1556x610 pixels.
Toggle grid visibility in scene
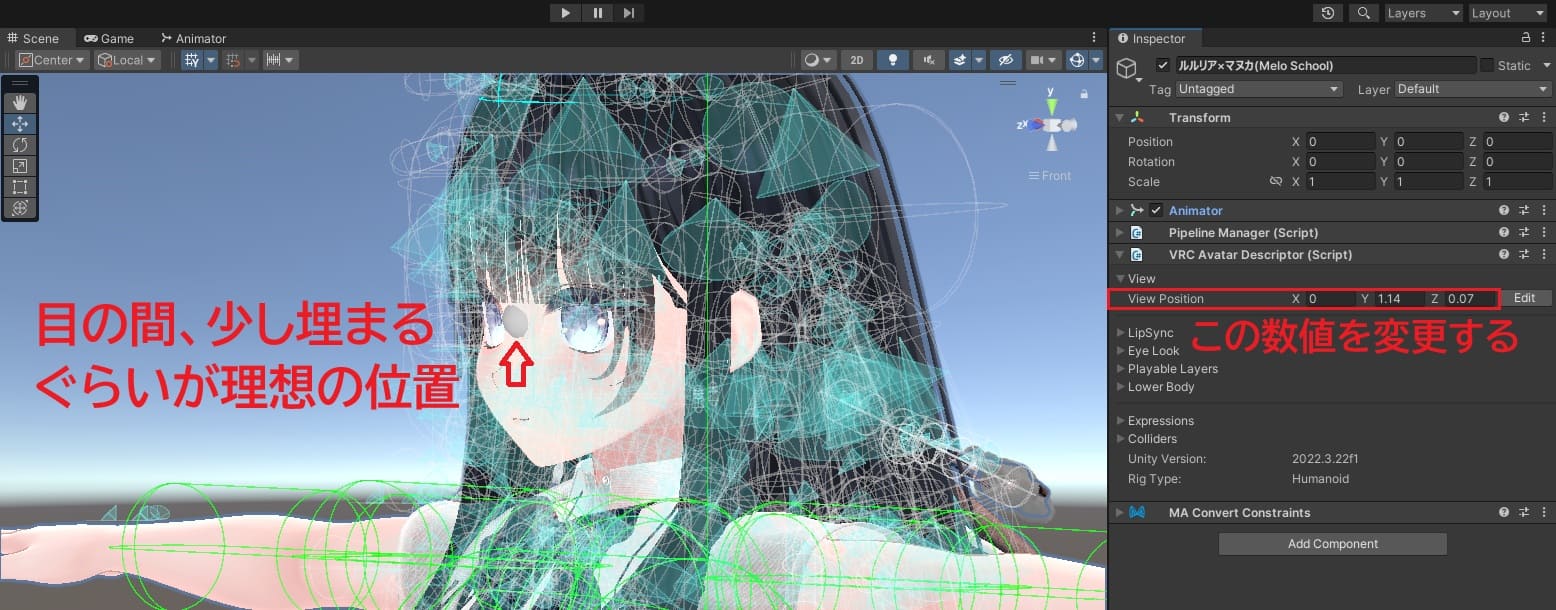(x=191, y=60)
